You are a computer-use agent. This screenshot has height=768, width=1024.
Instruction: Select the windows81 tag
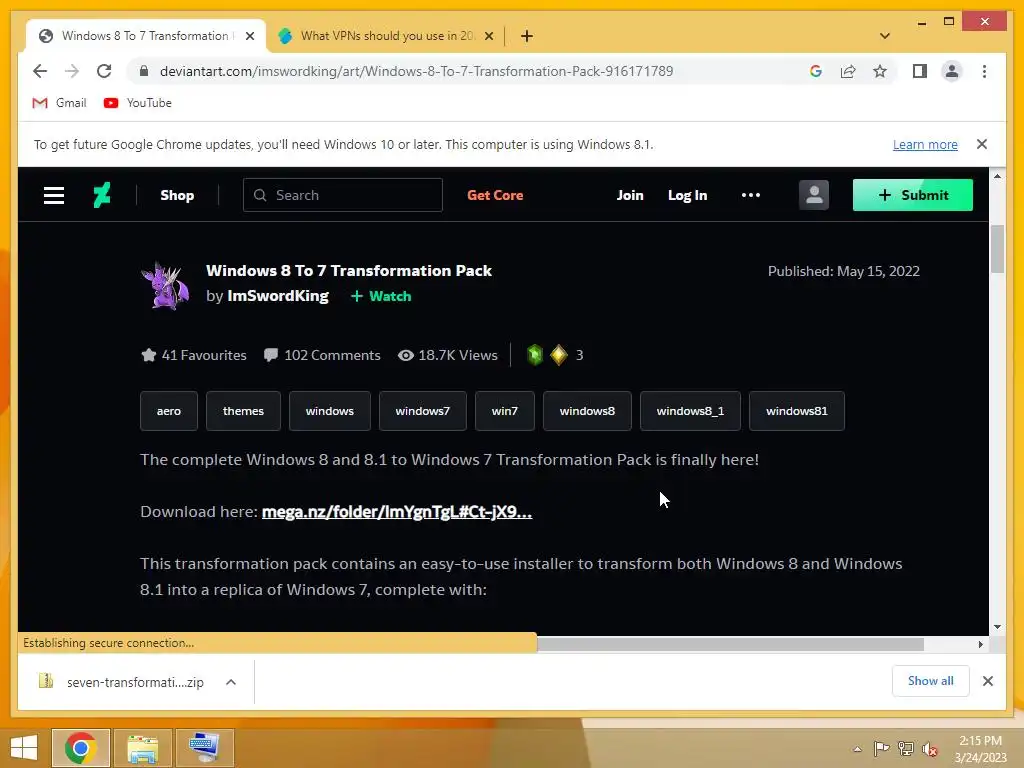pos(797,411)
